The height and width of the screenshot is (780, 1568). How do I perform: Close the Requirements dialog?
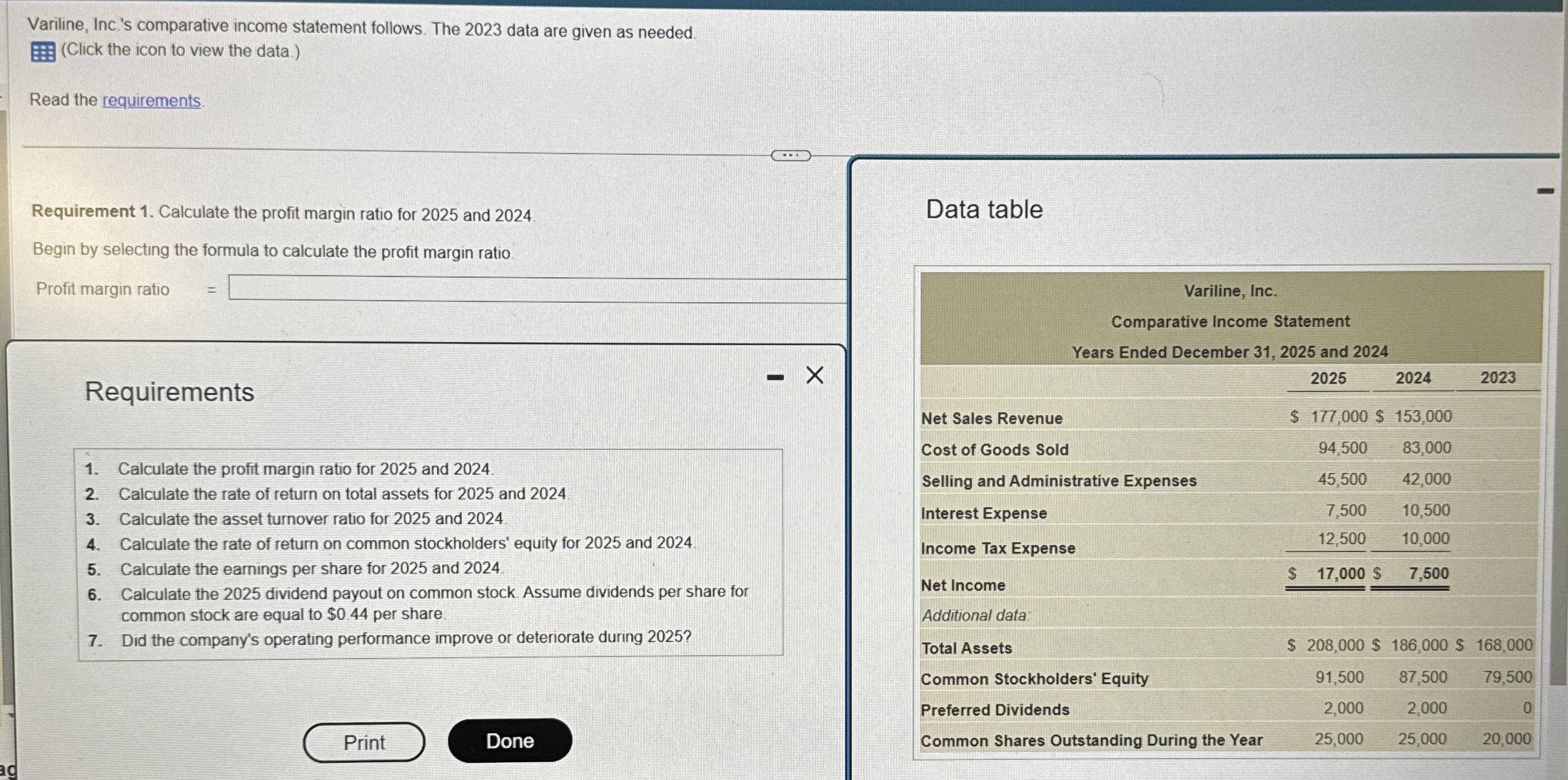814,374
